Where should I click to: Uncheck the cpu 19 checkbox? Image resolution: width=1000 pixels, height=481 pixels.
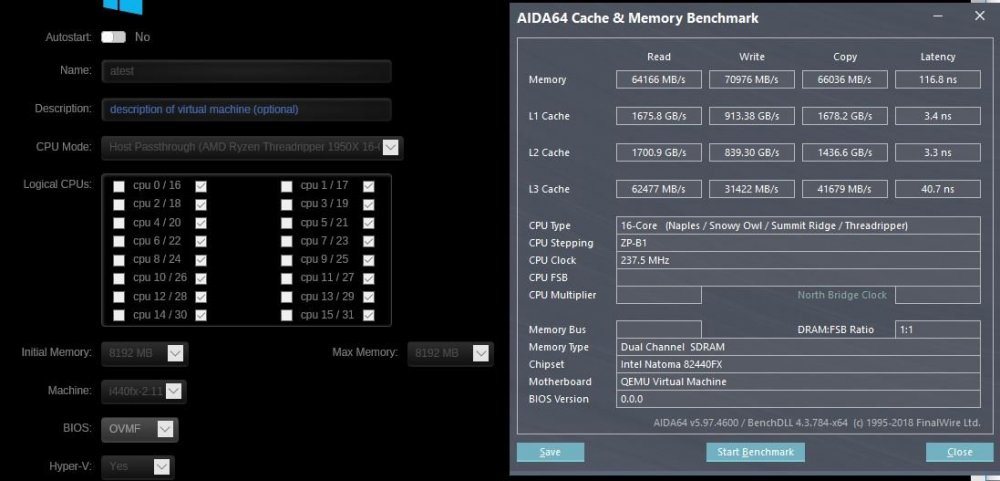point(369,205)
